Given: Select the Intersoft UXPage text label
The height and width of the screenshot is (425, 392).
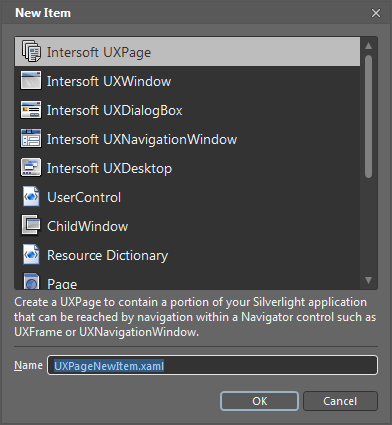Looking at the screenshot, I should (x=99, y=52).
